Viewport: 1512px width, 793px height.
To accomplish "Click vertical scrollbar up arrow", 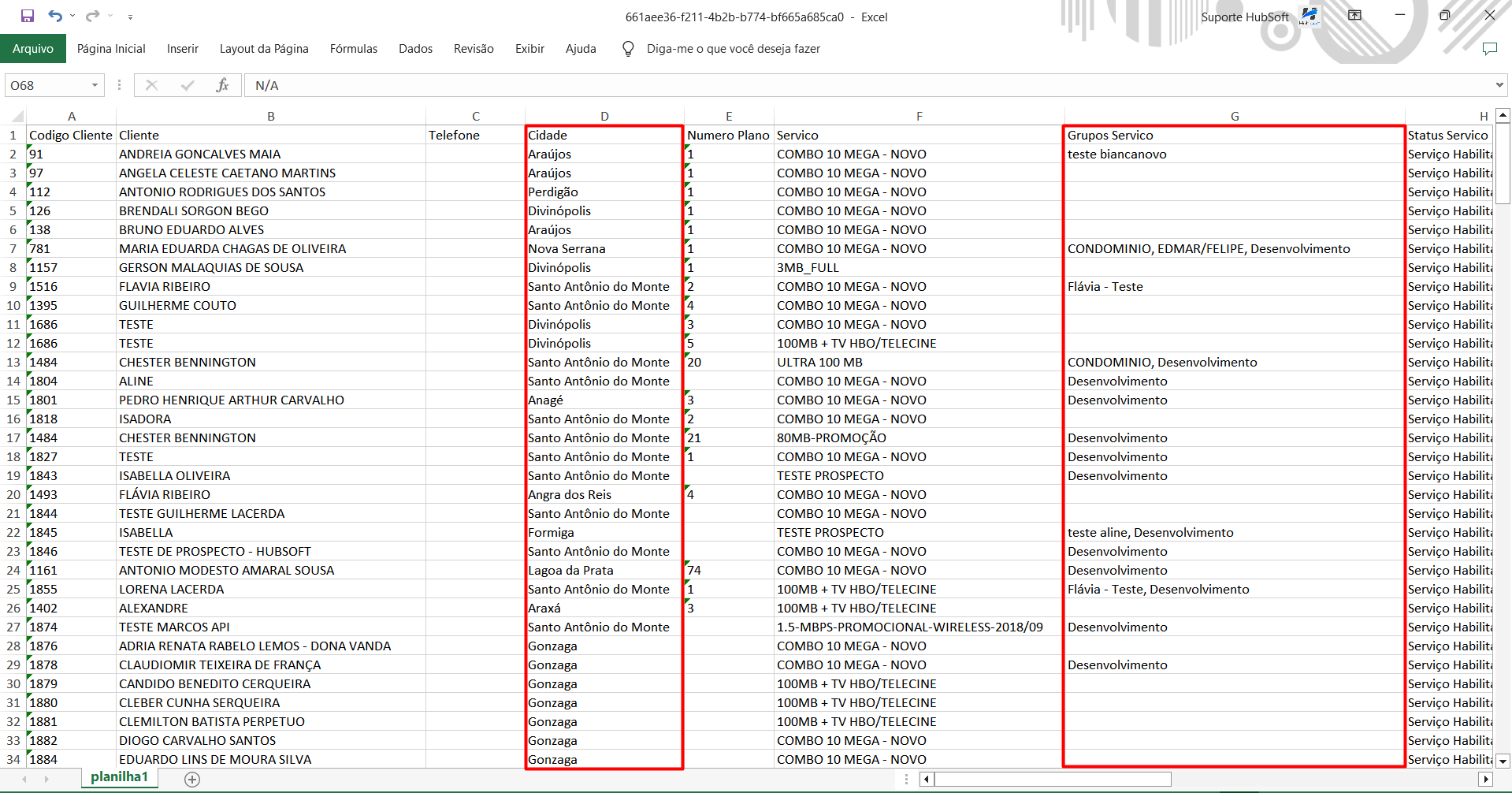I will 1503,116.
